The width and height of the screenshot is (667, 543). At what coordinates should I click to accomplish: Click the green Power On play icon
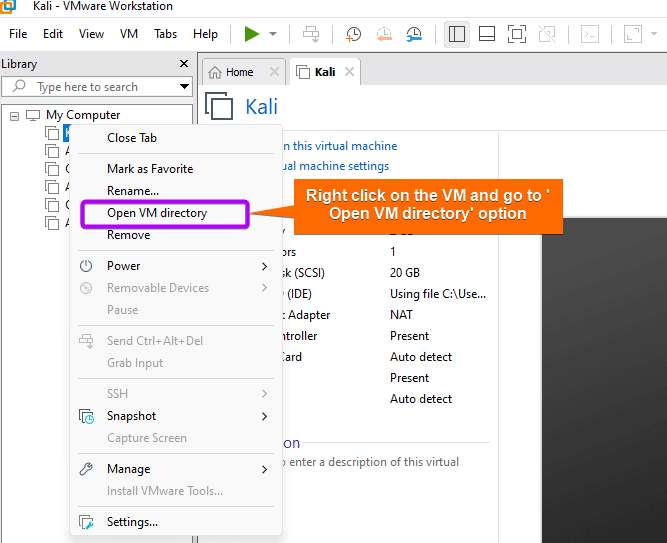click(251, 34)
